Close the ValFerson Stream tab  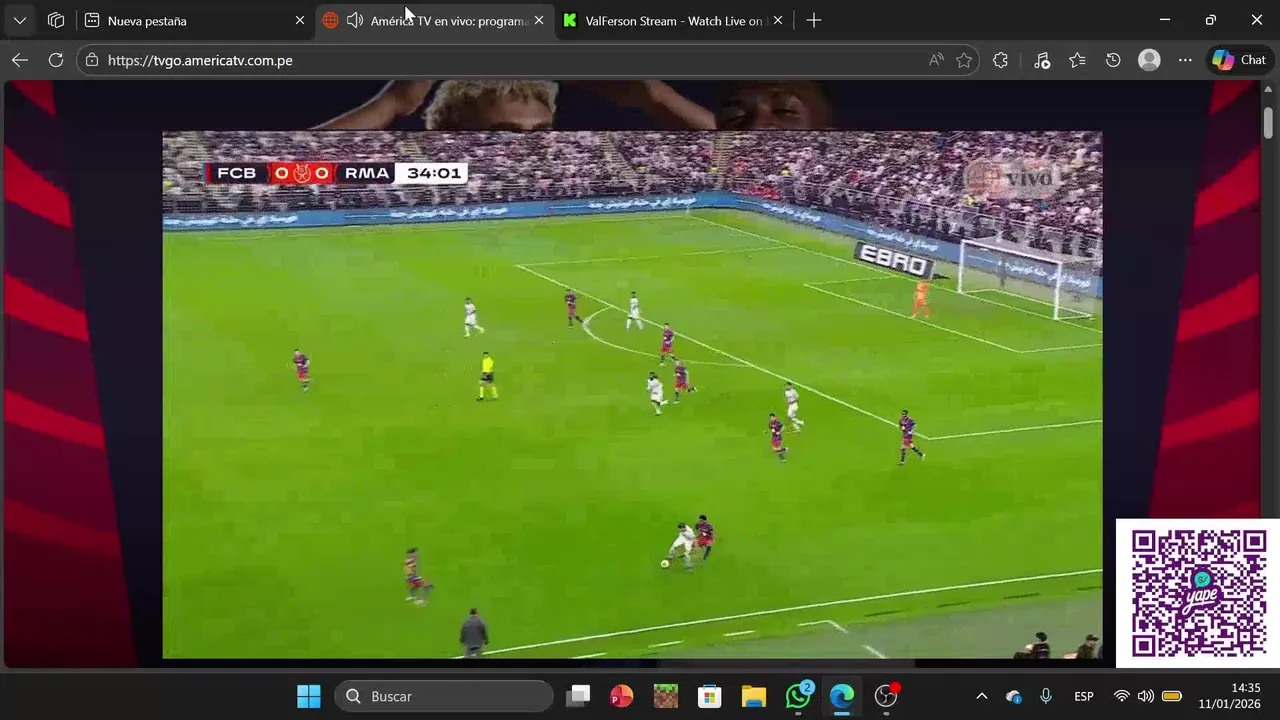(777, 20)
